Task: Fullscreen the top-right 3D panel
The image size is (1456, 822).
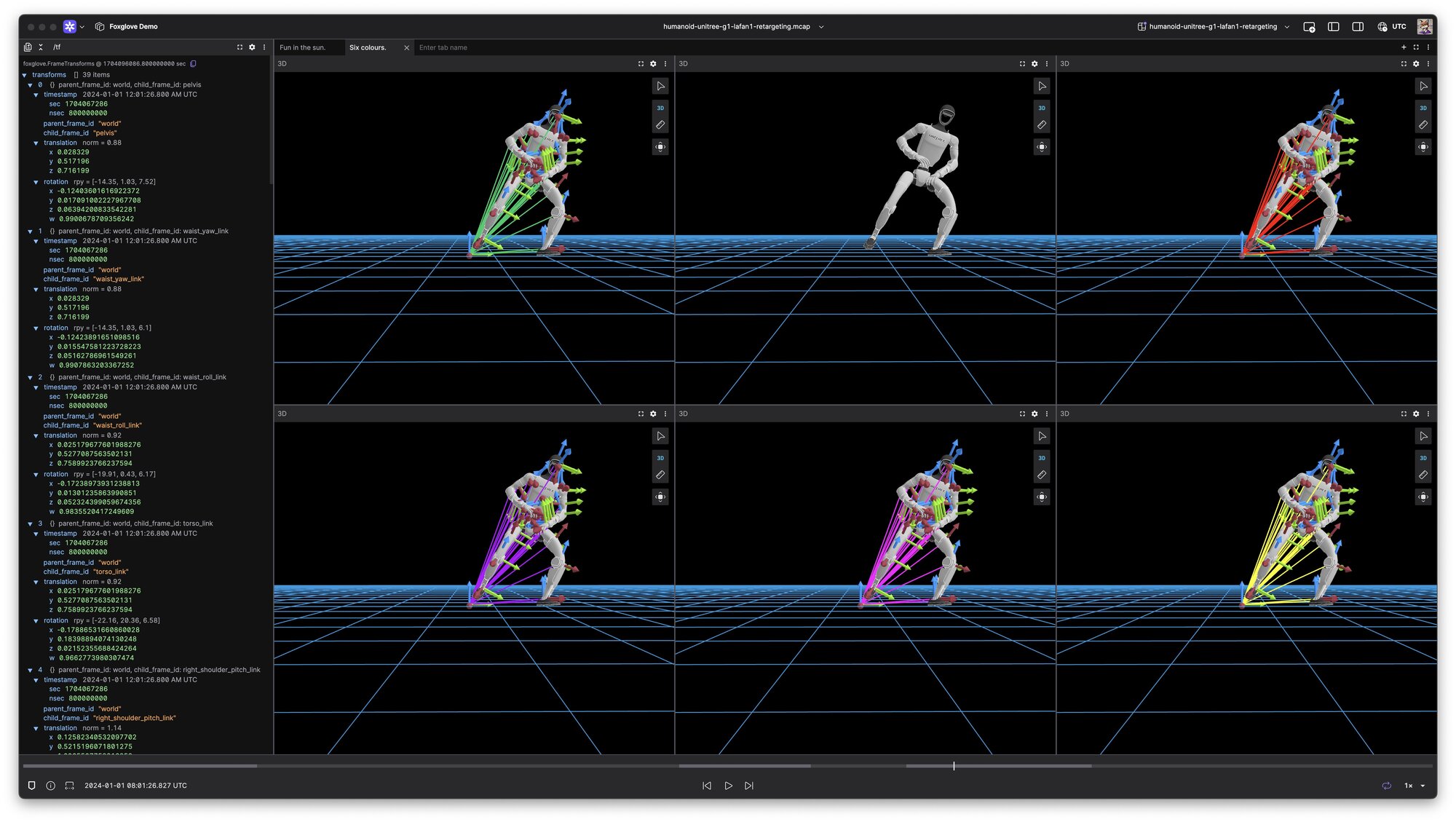Action: (x=1404, y=64)
